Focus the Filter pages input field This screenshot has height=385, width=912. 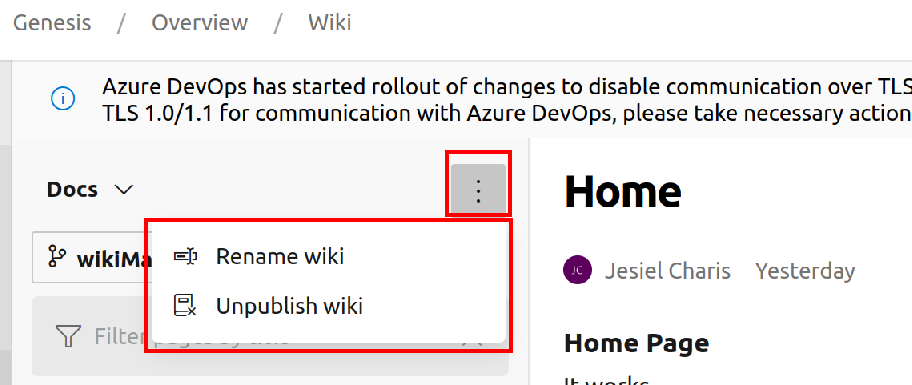tap(270, 336)
